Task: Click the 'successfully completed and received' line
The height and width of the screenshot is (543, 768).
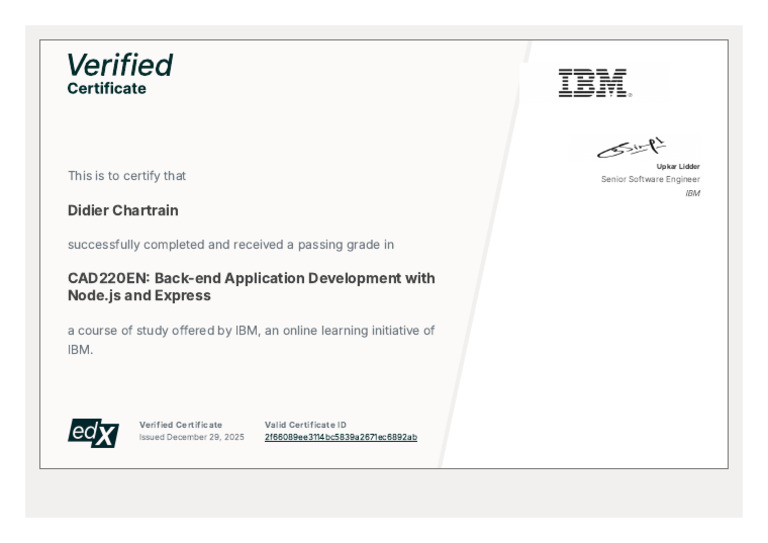Action: tap(231, 244)
